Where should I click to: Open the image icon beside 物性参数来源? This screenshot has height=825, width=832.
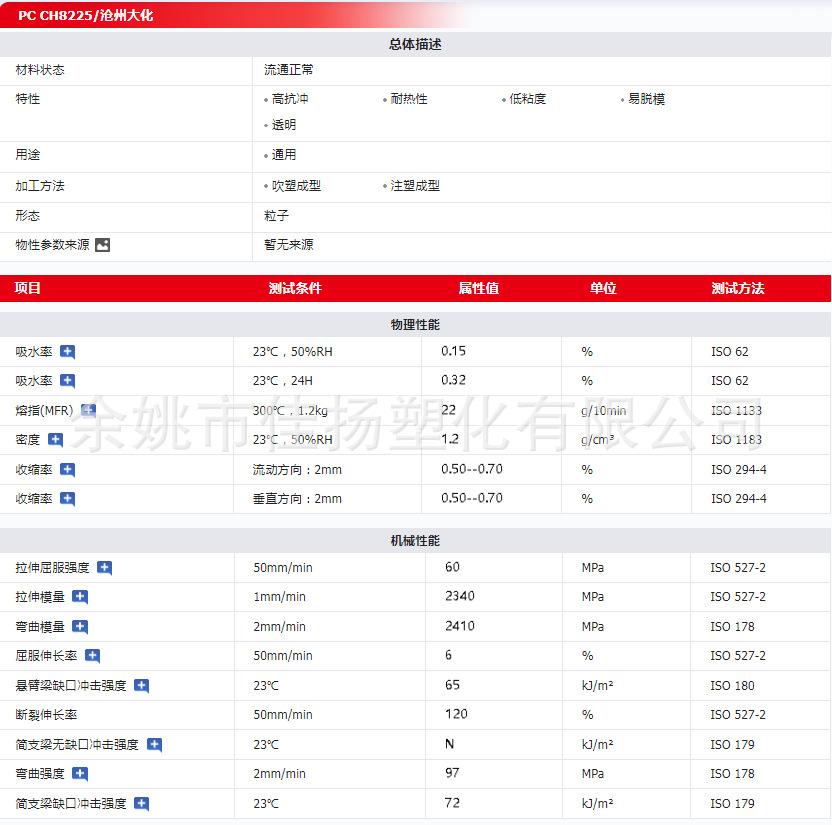102,245
